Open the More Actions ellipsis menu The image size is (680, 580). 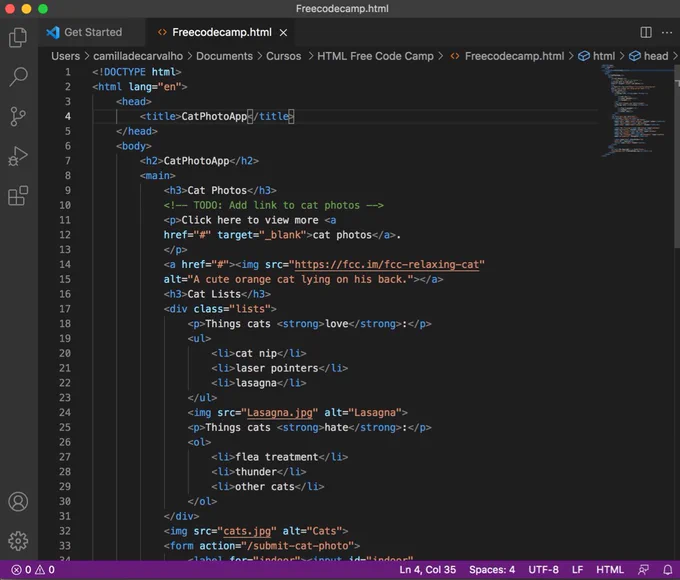(x=667, y=33)
